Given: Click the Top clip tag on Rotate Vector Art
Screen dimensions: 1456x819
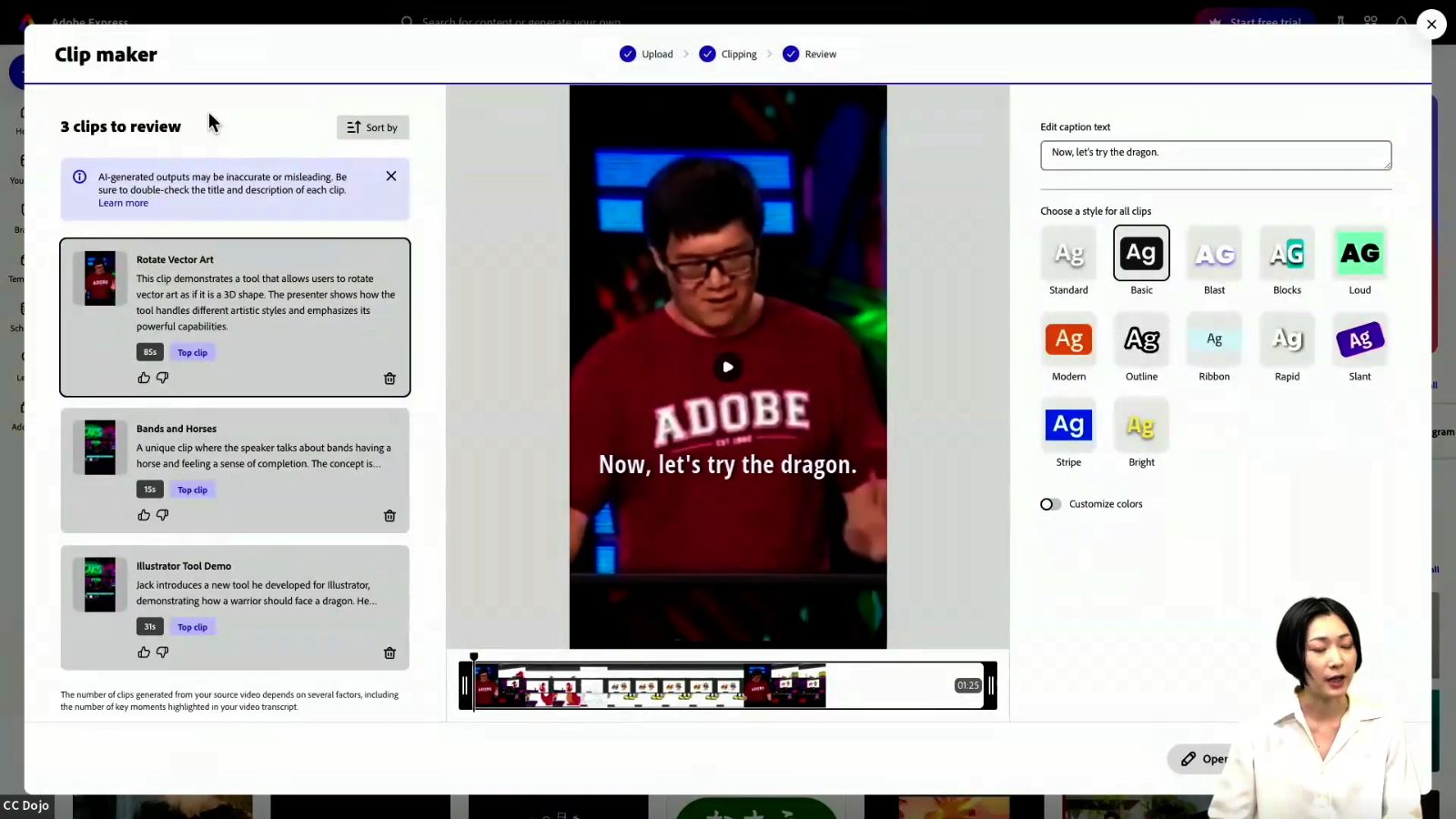Looking at the screenshot, I should [x=192, y=352].
